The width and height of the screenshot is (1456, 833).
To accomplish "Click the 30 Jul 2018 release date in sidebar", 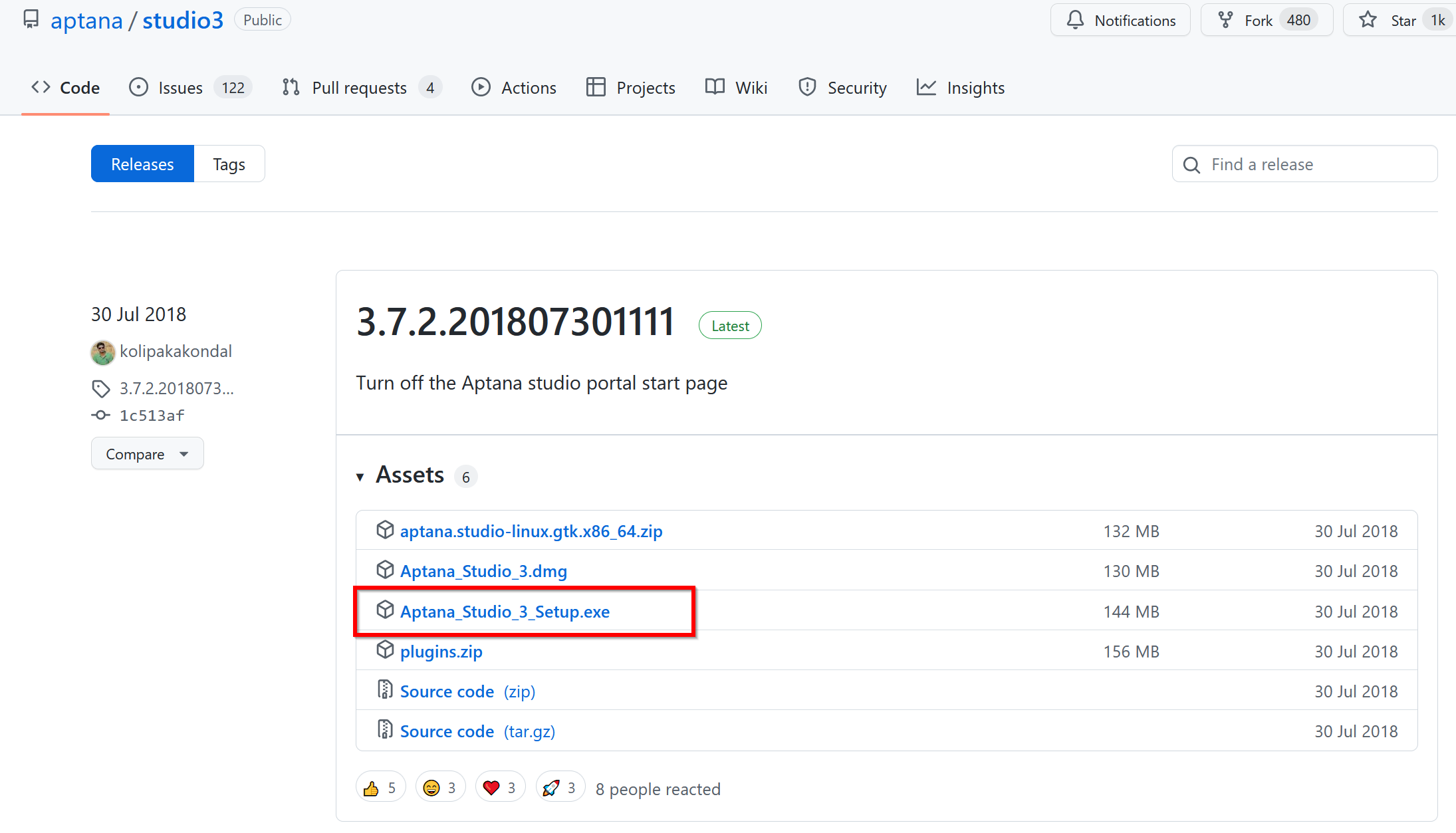I will [139, 314].
